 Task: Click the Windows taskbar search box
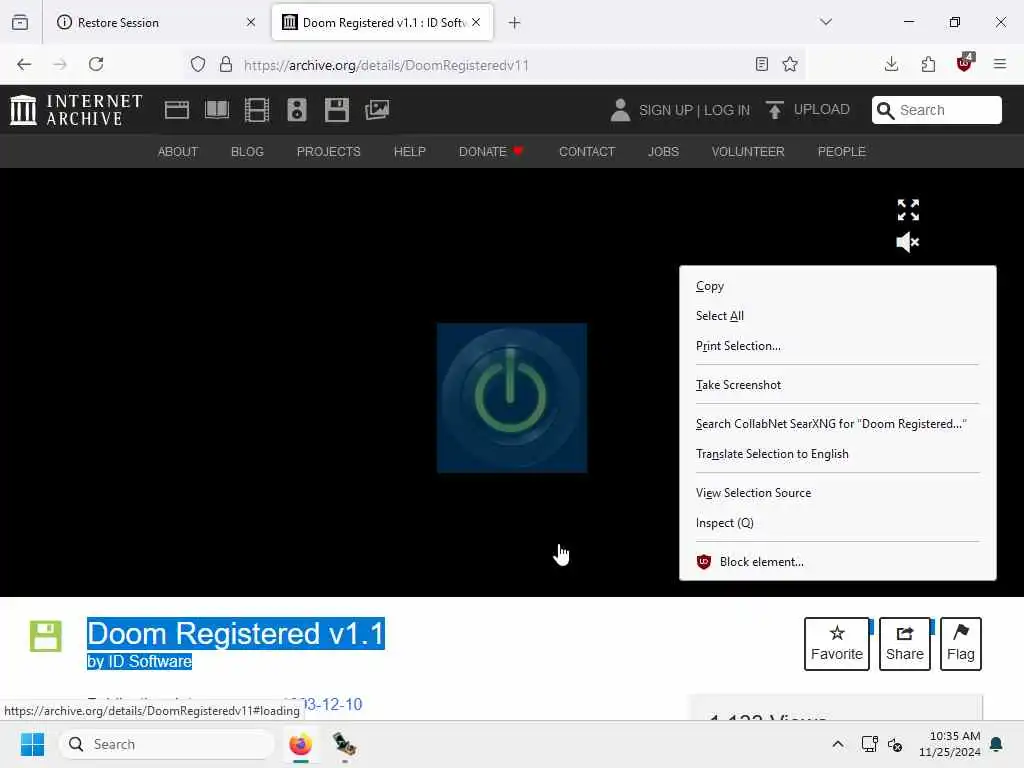click(x=167, y=744)
